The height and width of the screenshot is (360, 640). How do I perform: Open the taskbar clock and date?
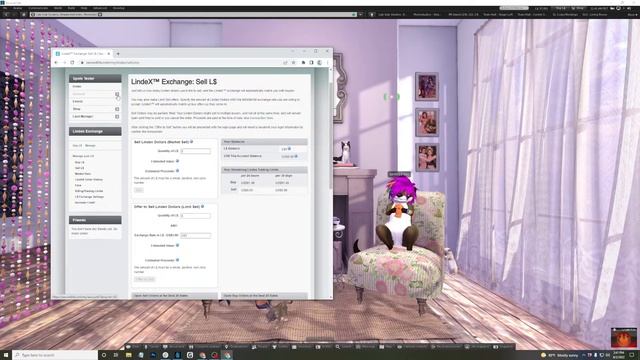(618, 355)
